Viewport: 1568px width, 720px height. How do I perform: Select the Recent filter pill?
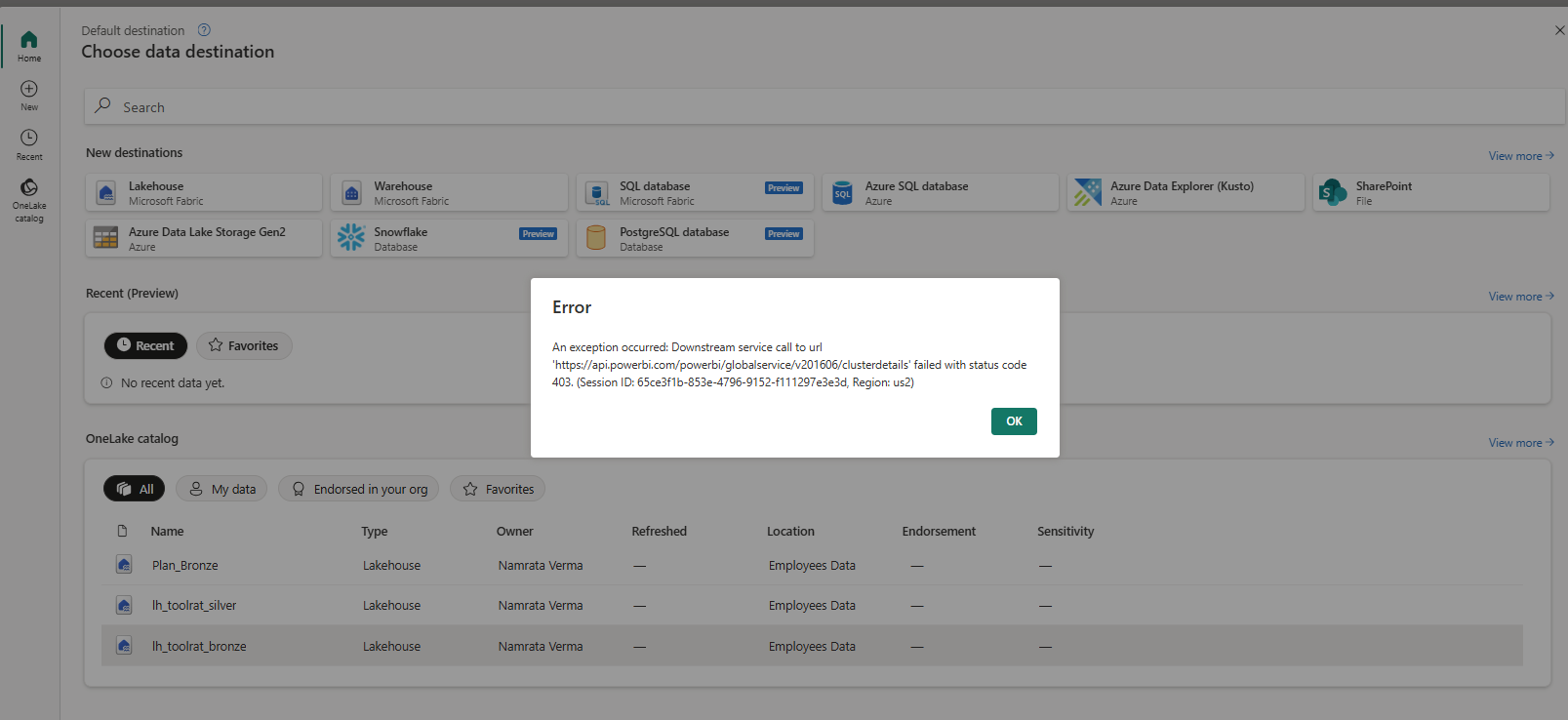145,345
